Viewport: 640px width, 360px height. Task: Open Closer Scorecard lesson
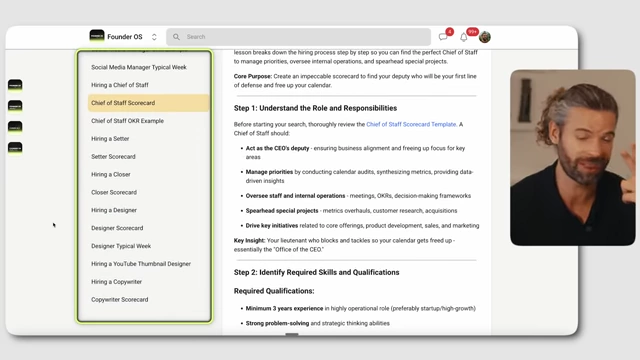coord(114,192)
